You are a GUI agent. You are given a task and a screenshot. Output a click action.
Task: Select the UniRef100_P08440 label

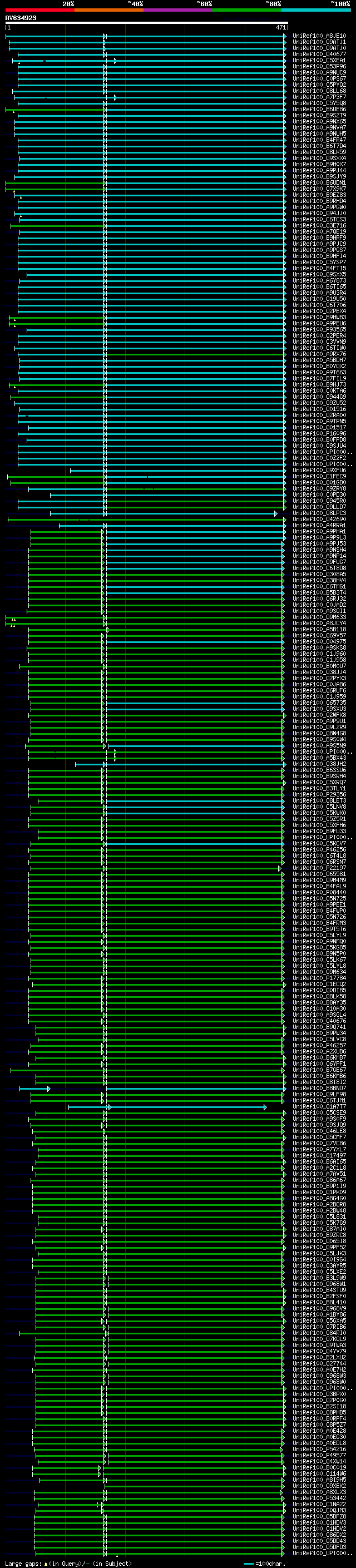319,892
